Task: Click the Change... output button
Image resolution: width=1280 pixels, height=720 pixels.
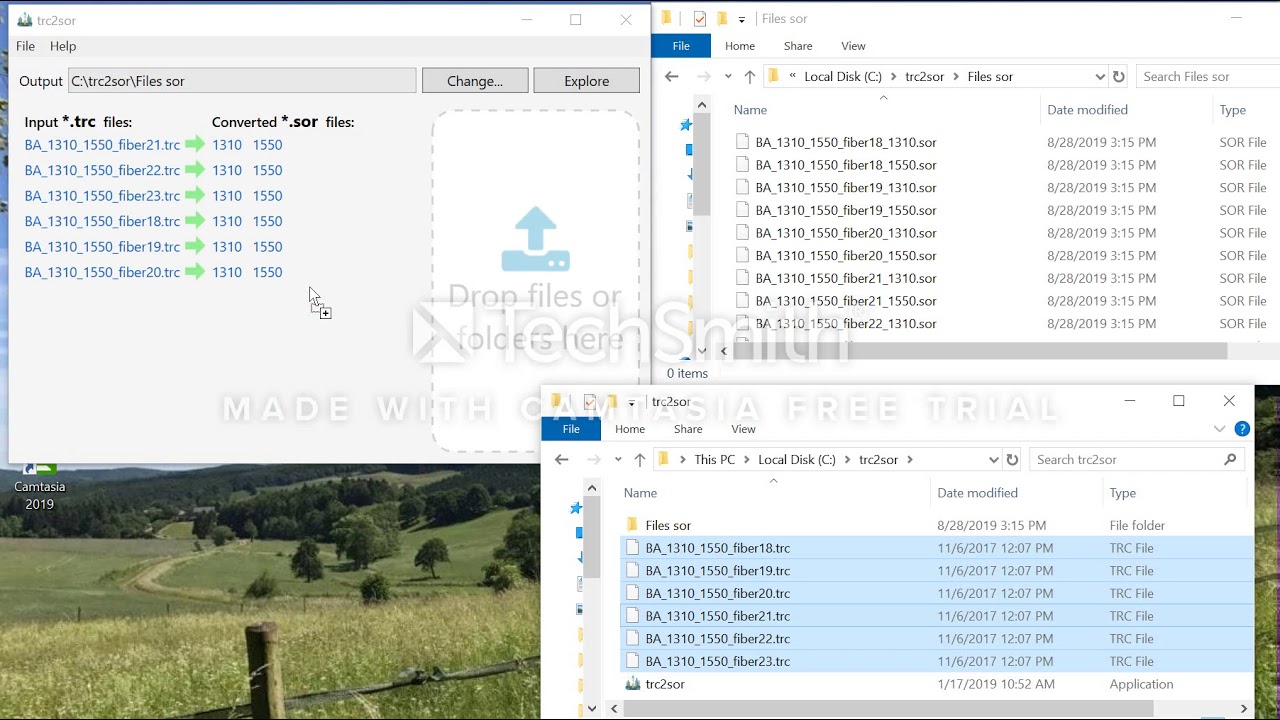Action: [475, 81]
